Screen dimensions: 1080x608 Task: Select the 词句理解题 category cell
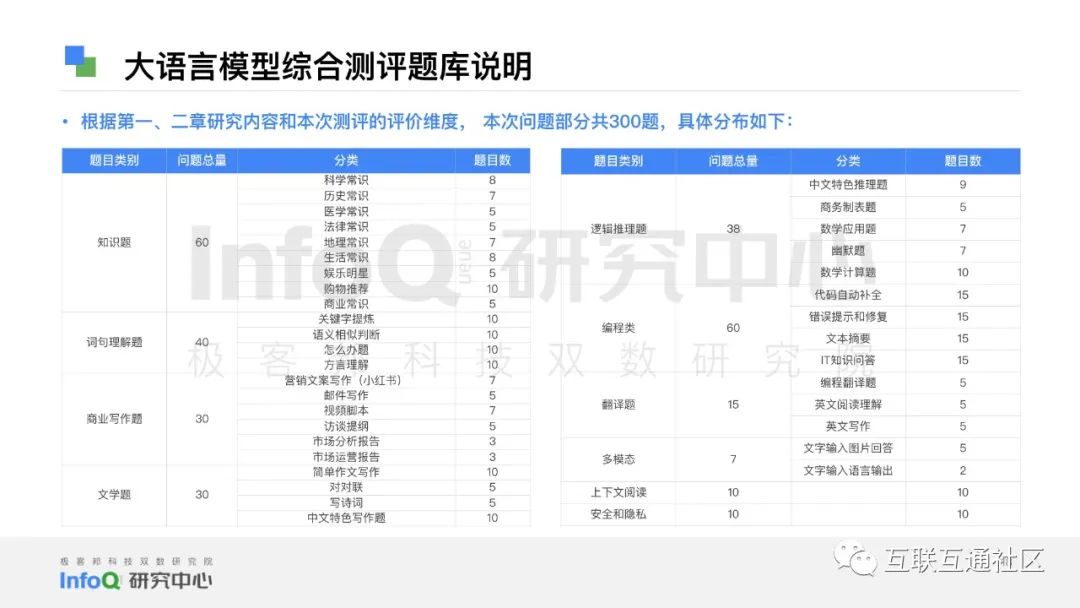pyautogui.click(x=114, y=342)
